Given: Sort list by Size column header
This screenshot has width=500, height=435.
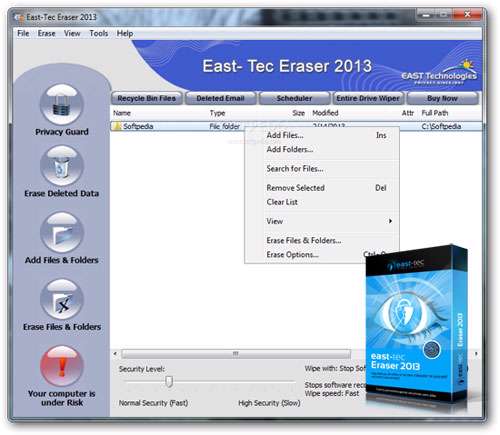Looking at the screenshot, I should [298, 113].
